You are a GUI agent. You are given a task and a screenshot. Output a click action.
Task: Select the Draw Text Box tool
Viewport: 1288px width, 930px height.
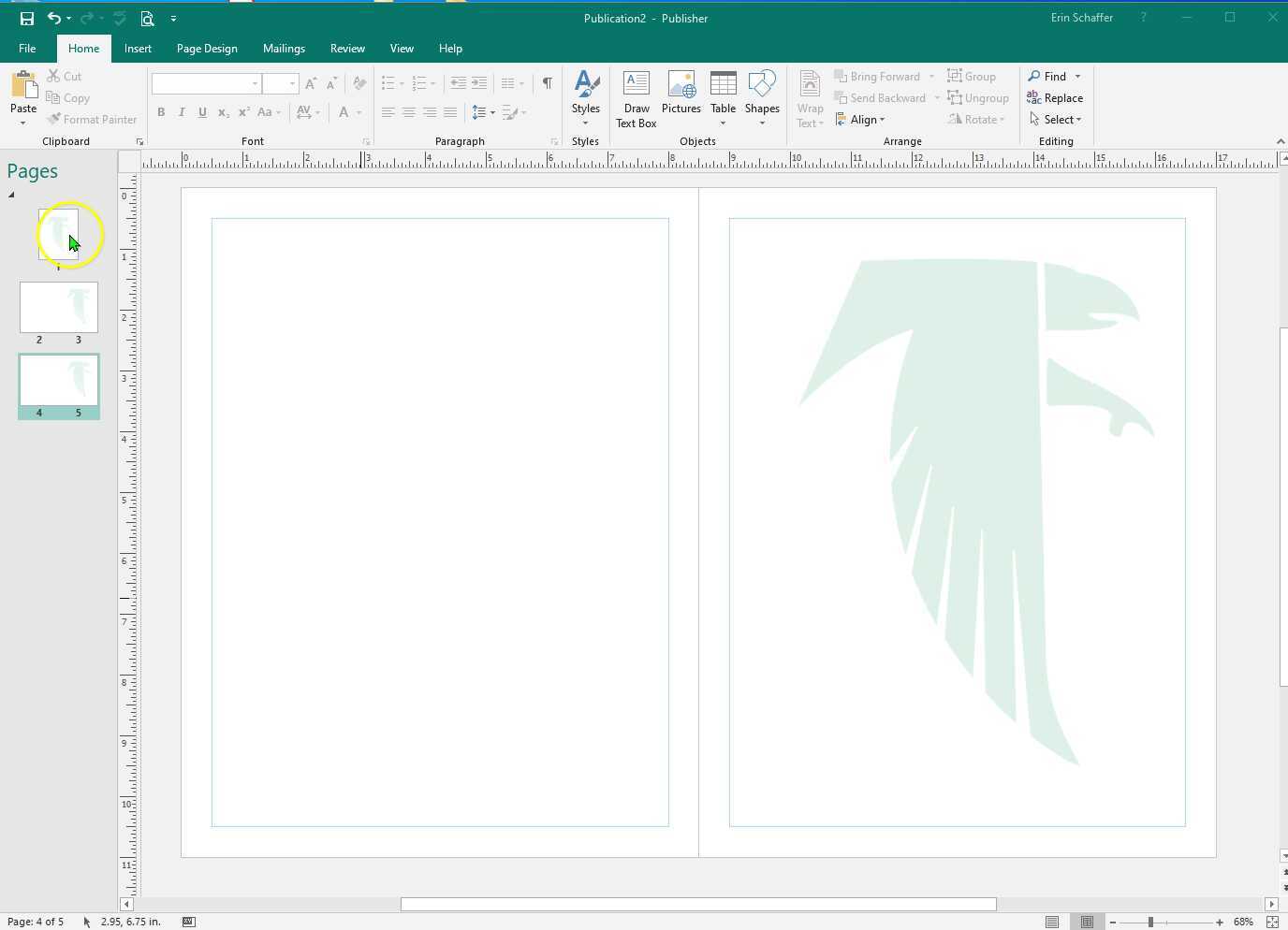(637, 96)
